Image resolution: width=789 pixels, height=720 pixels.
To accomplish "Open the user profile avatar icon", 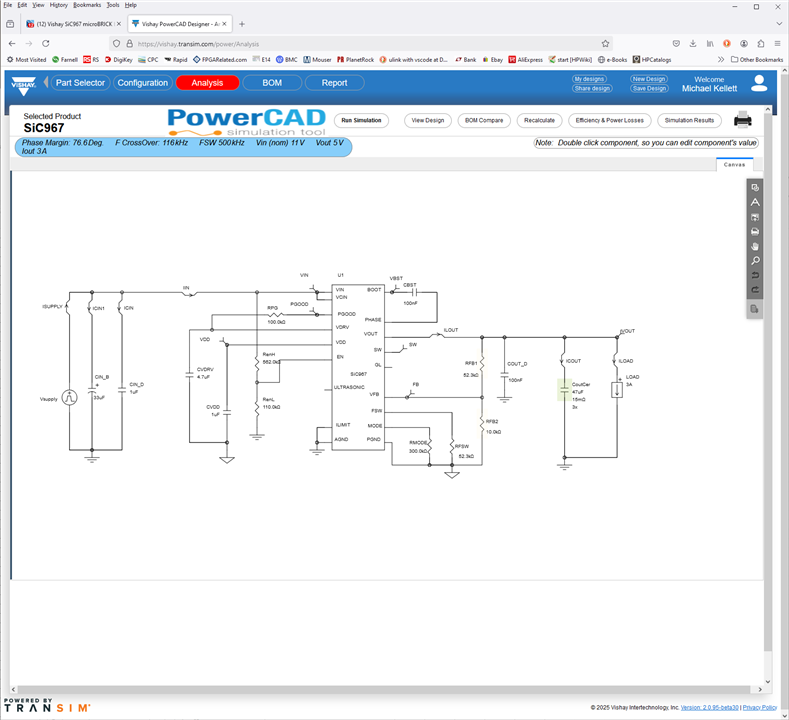I will coord(760,83).
